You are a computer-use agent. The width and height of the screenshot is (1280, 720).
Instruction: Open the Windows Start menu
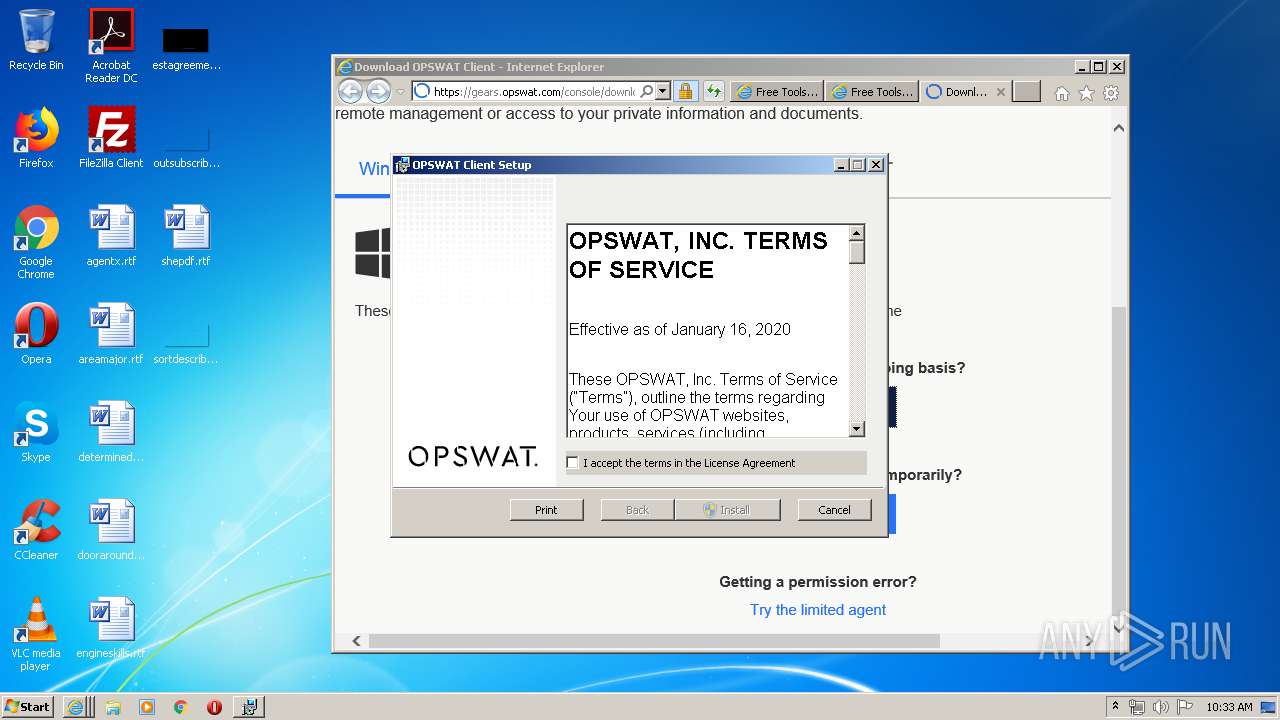pos(27,707)
